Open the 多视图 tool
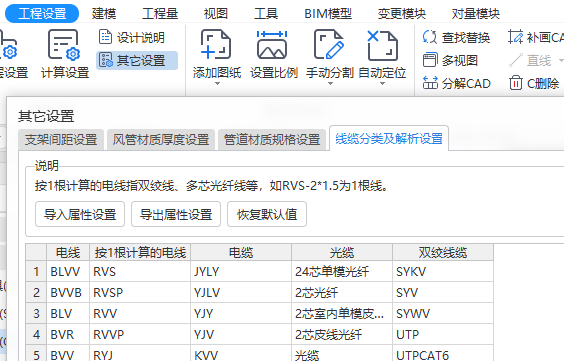 point(450,60)
